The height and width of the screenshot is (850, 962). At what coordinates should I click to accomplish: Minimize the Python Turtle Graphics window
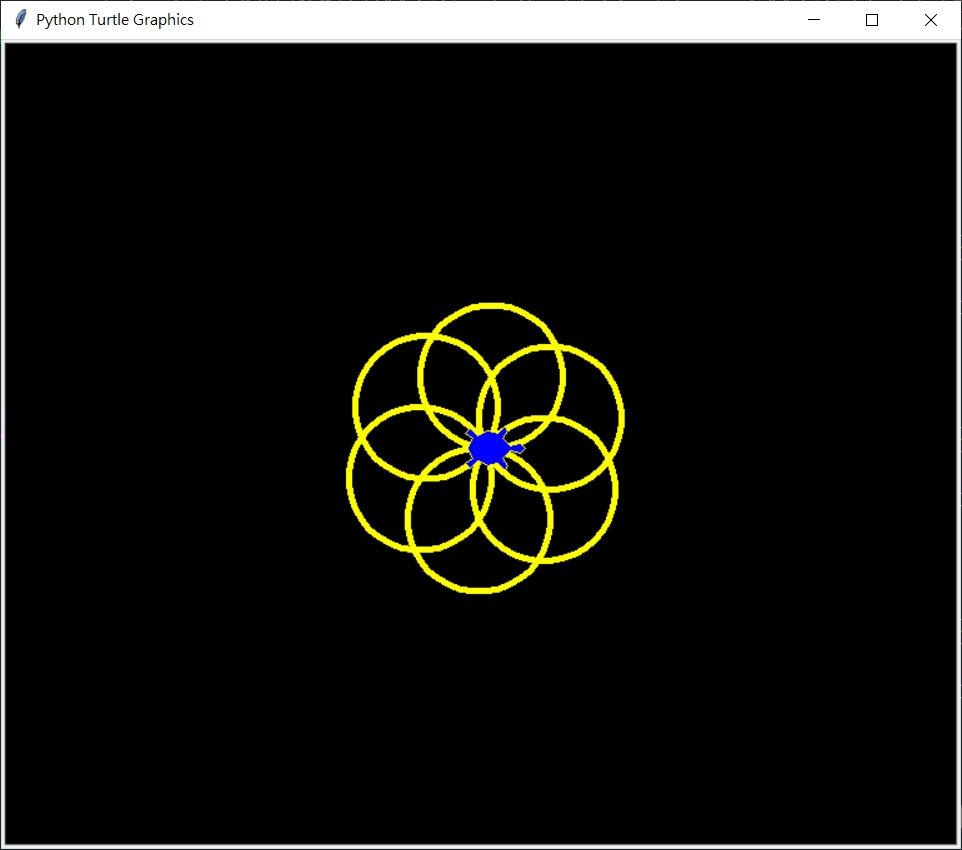[814, 20]
